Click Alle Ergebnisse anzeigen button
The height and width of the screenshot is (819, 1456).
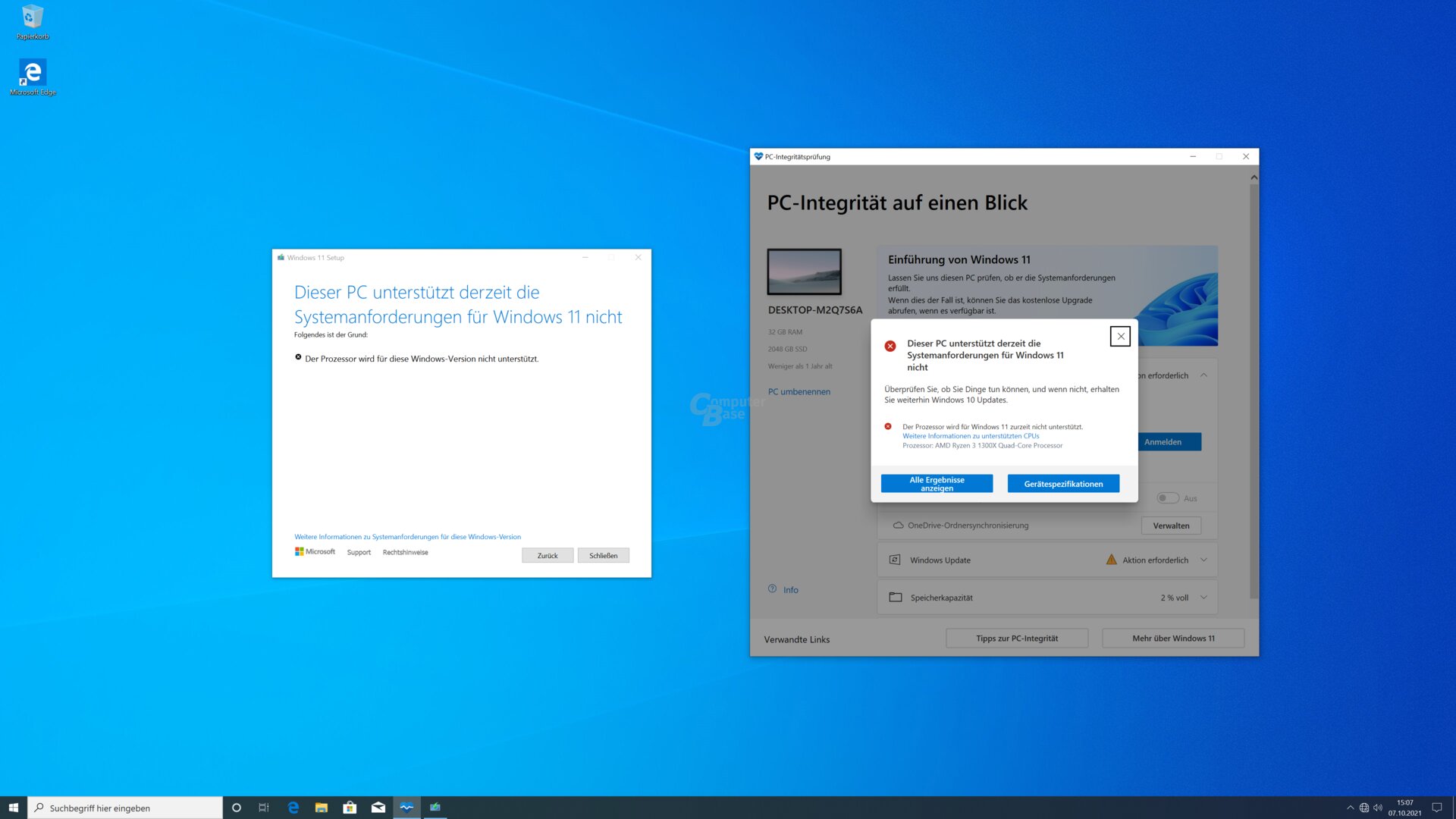(937, 484)
